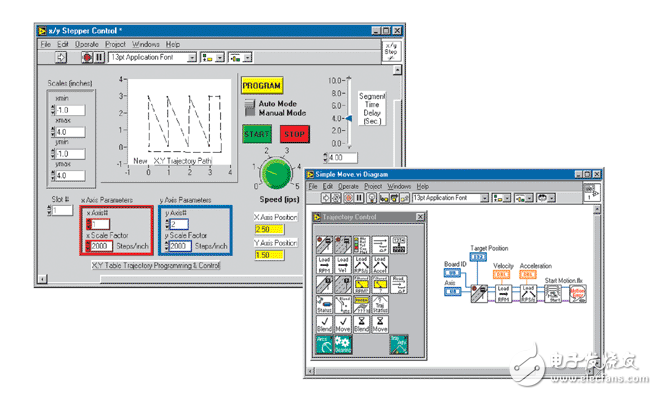Screen dimensions: 657x395
Task: Pause execution in the Stepper Control toolbar
Action: click(x=99, y=57)
